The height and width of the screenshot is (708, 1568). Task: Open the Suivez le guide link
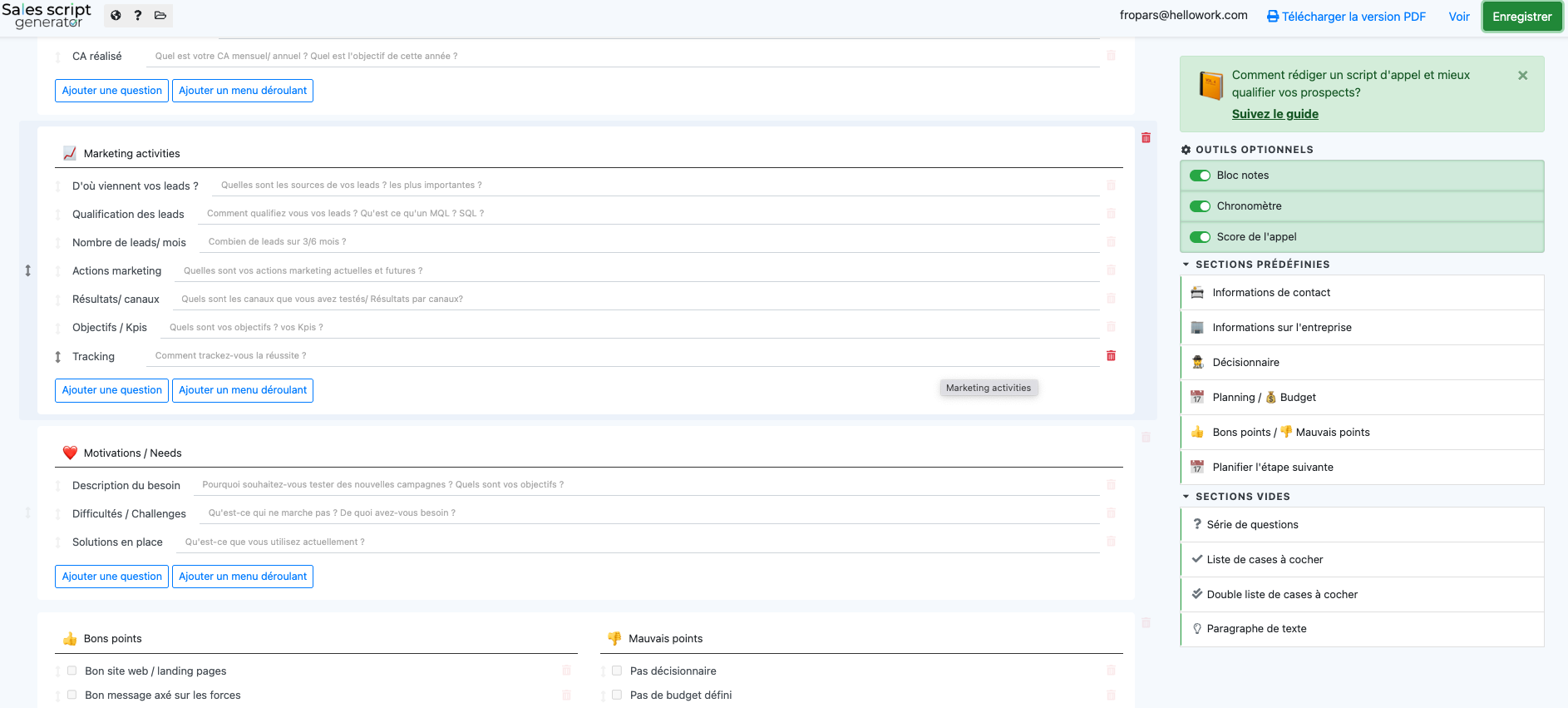pos(1275,114)
